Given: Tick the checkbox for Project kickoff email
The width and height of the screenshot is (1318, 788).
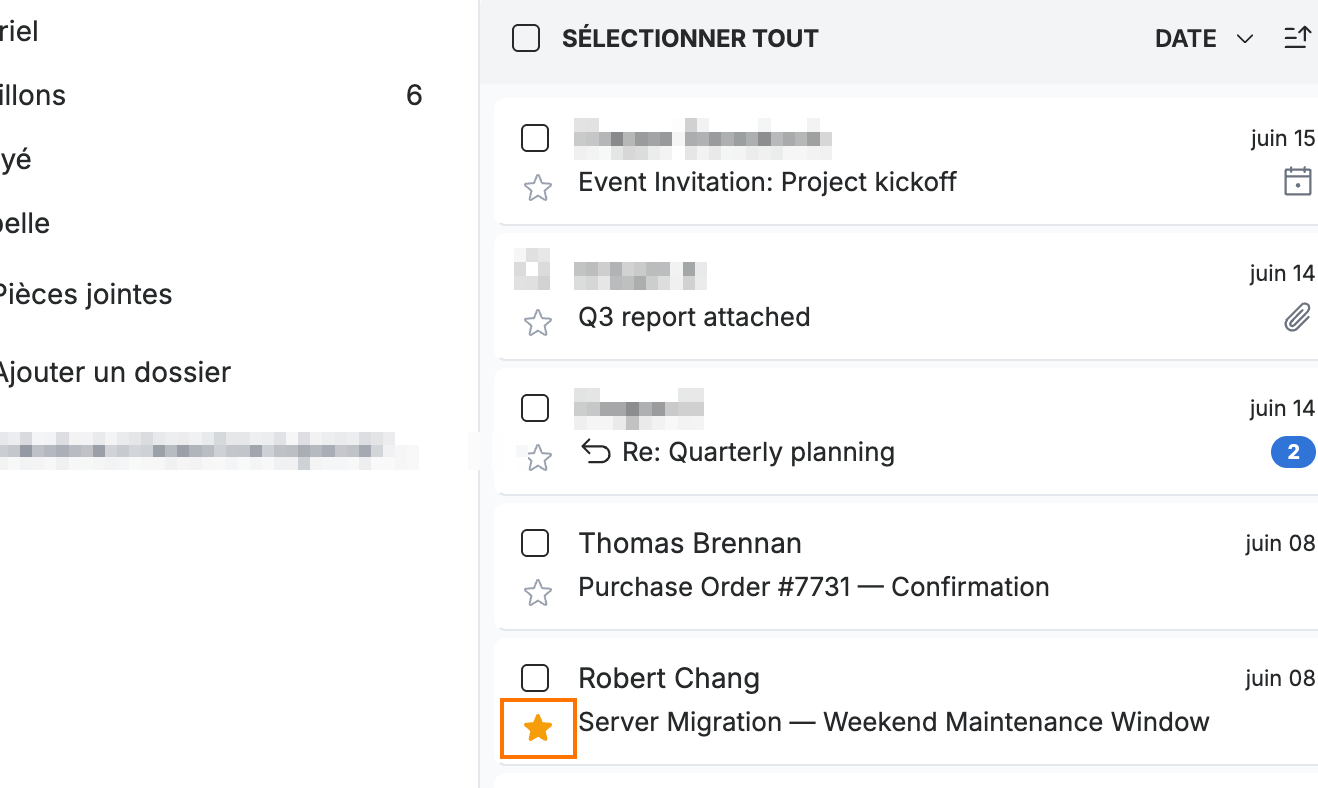Looking at the screenshot, I should coord(535,138).
